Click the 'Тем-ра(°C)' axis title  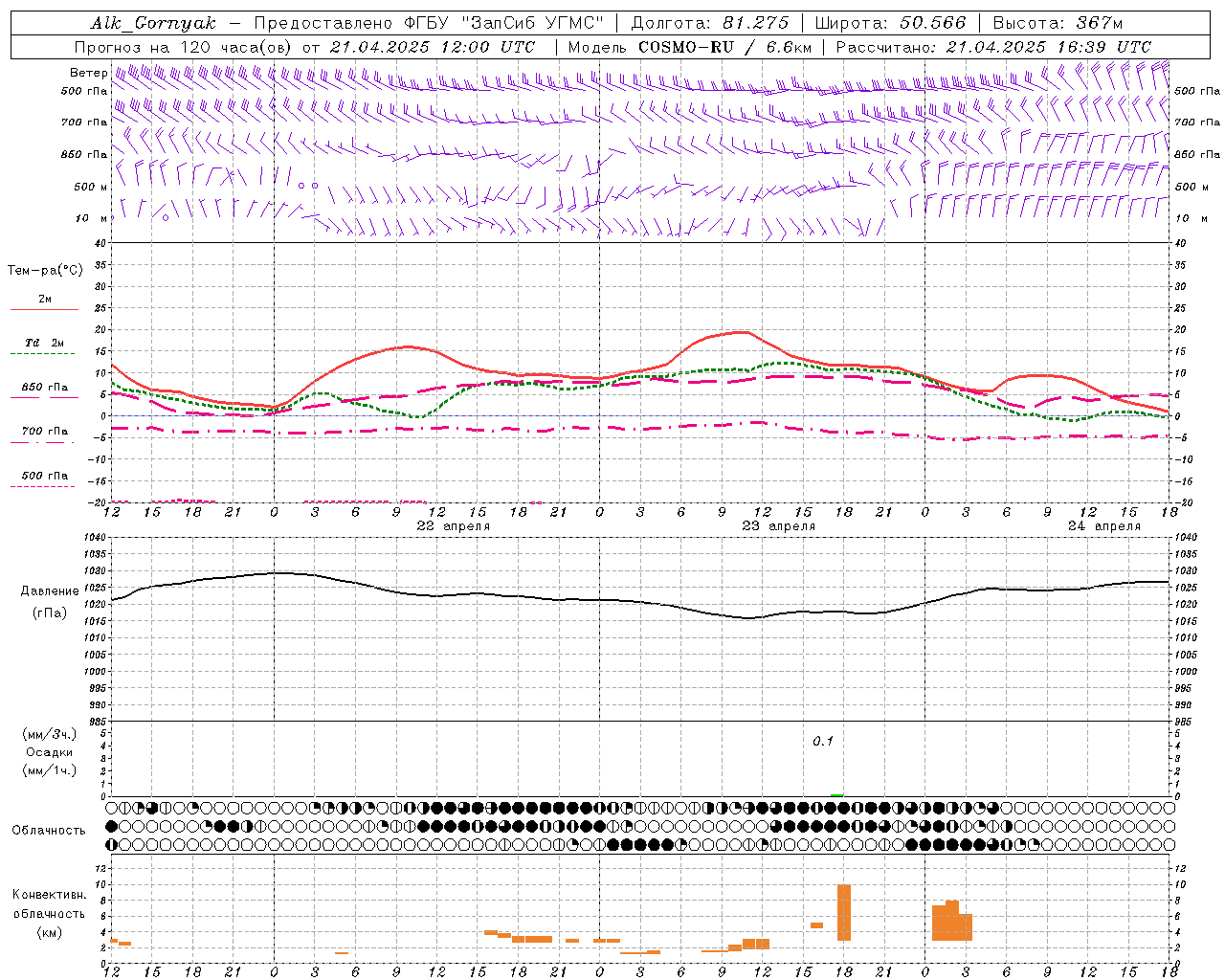coord(45,271)
